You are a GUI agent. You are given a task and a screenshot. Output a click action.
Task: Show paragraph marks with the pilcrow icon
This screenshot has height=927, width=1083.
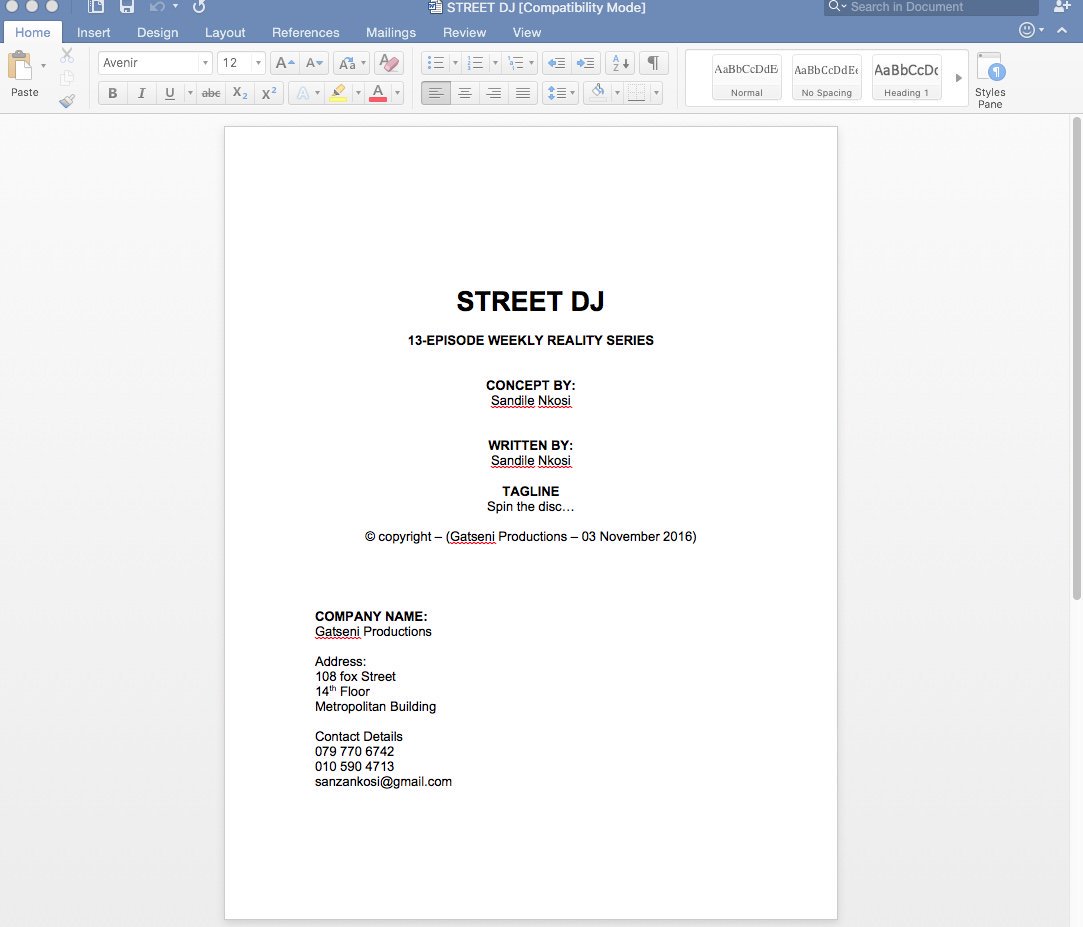point(653,62)
